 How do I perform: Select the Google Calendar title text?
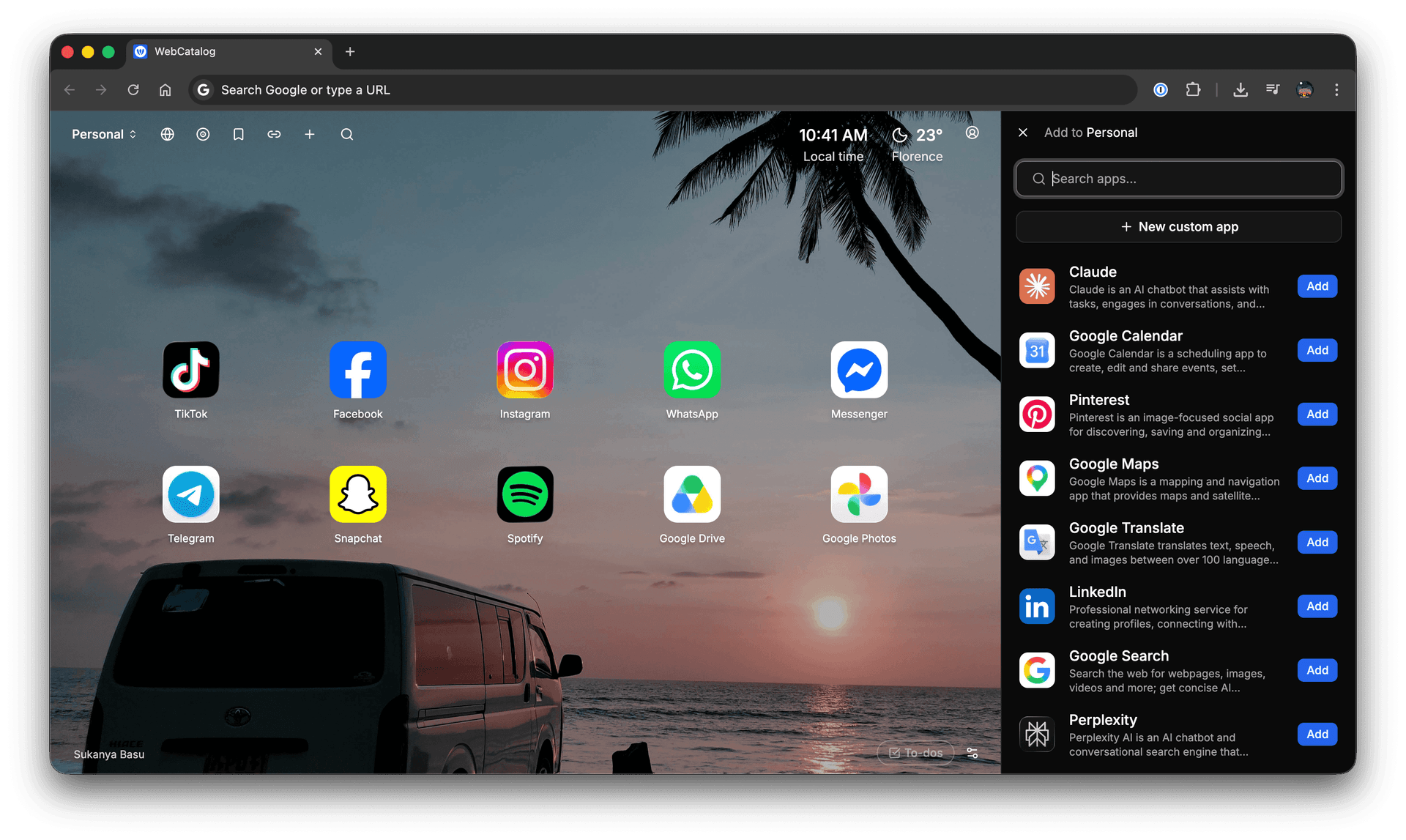click(1126, 335)
